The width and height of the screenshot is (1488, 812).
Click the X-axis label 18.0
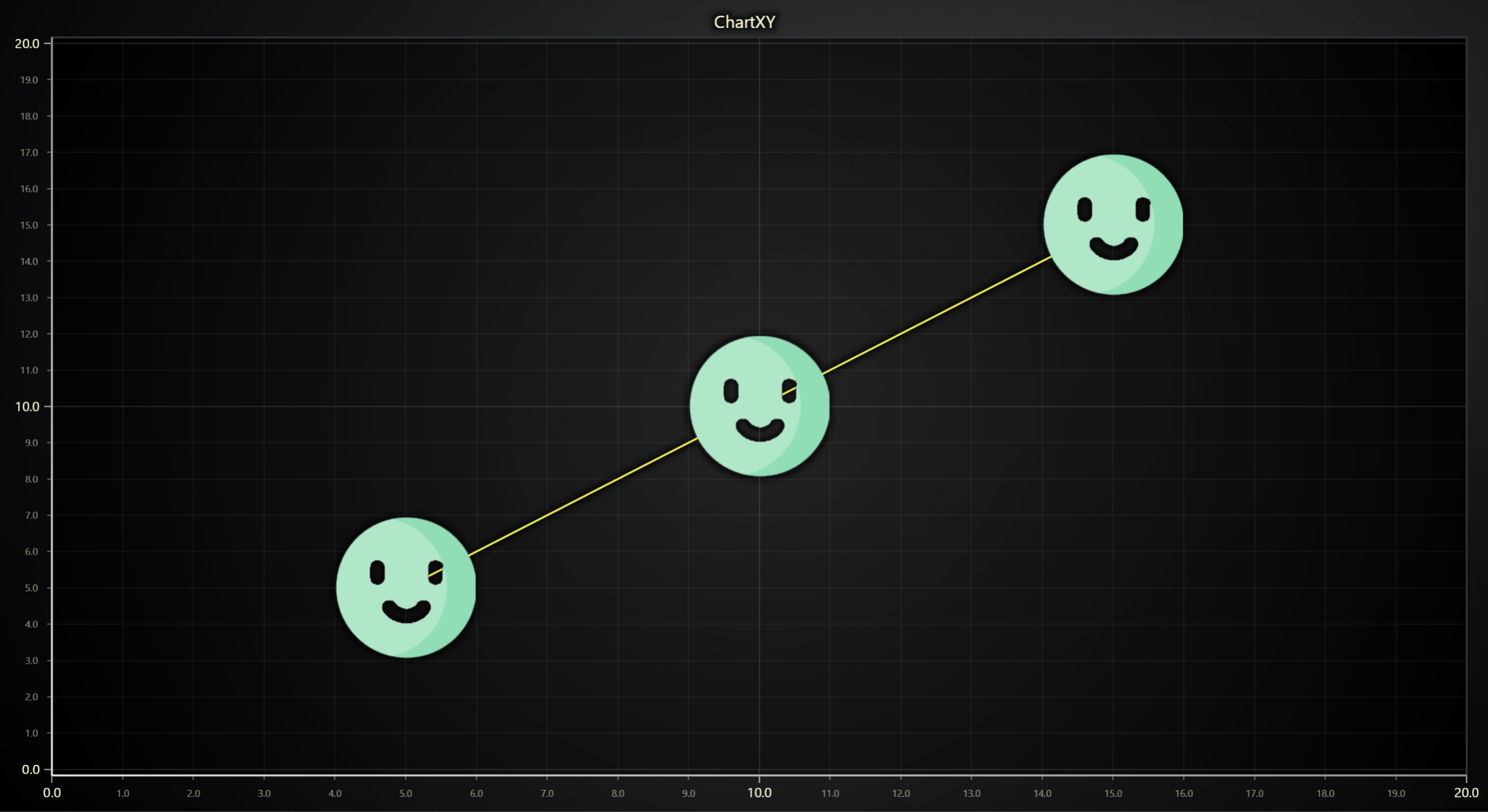(1325, 793)
